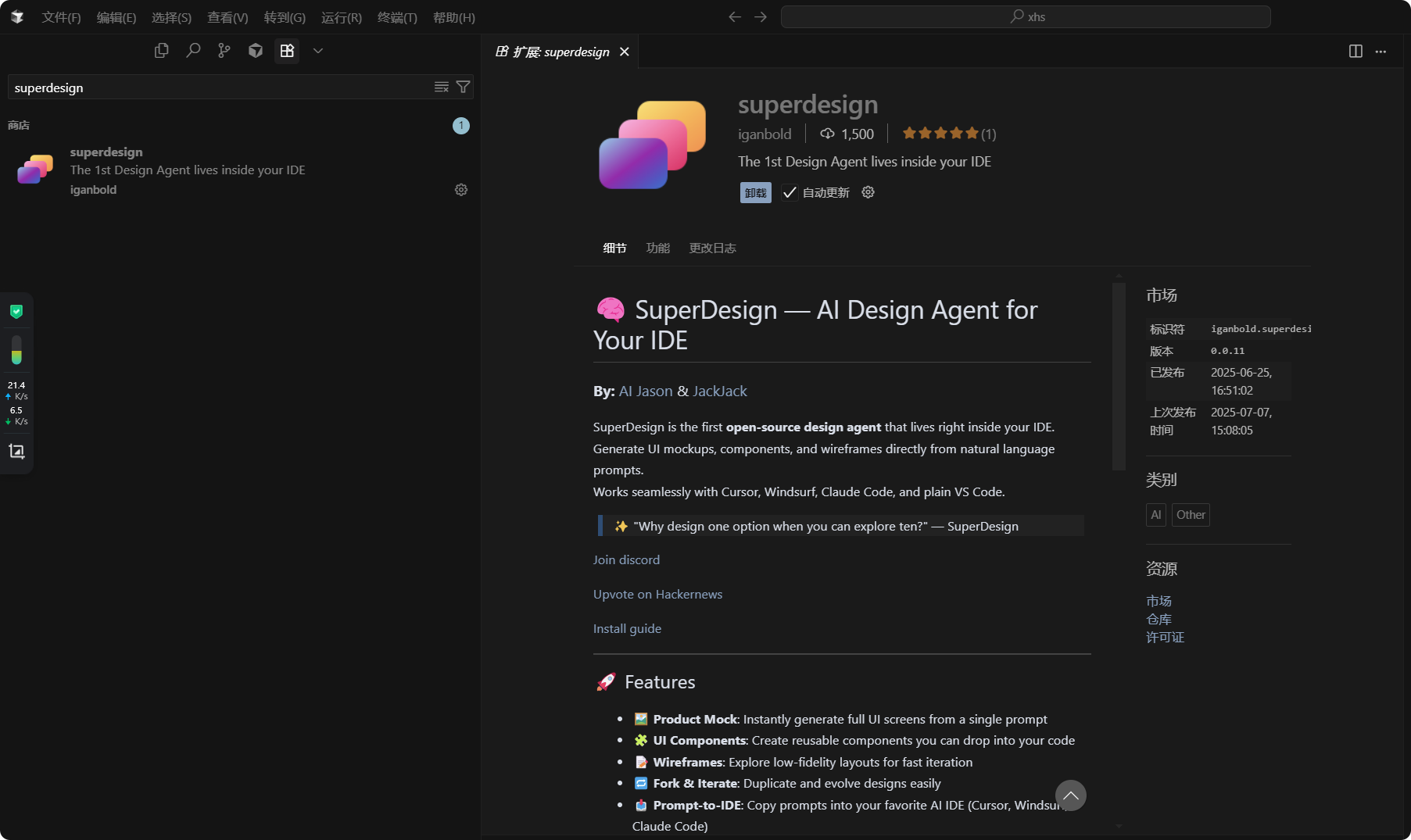1411x840 pixels.
Task: Open the AI Jason author link
Action: (x=646, y=391)
